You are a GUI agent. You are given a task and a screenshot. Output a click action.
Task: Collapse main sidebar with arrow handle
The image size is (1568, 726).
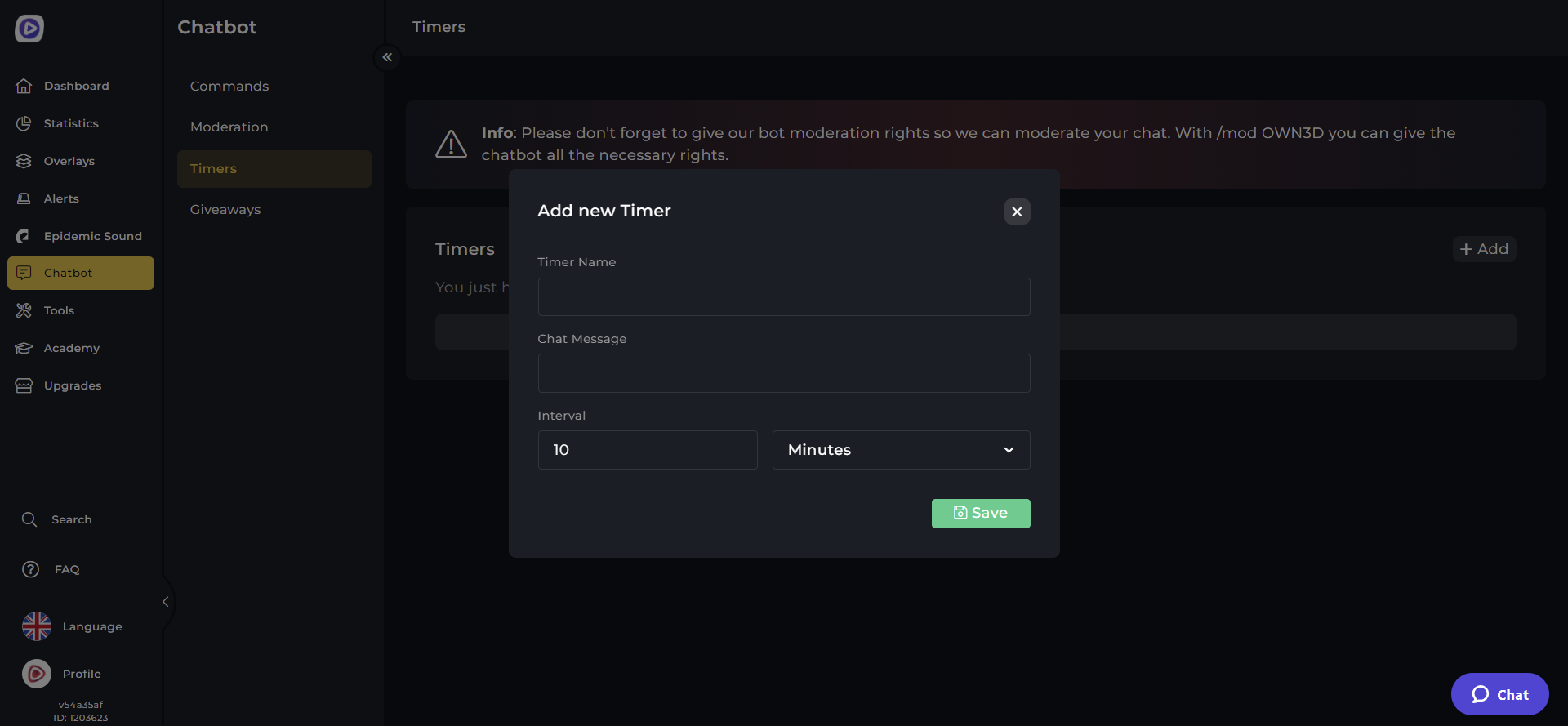(x=166, y=602)
